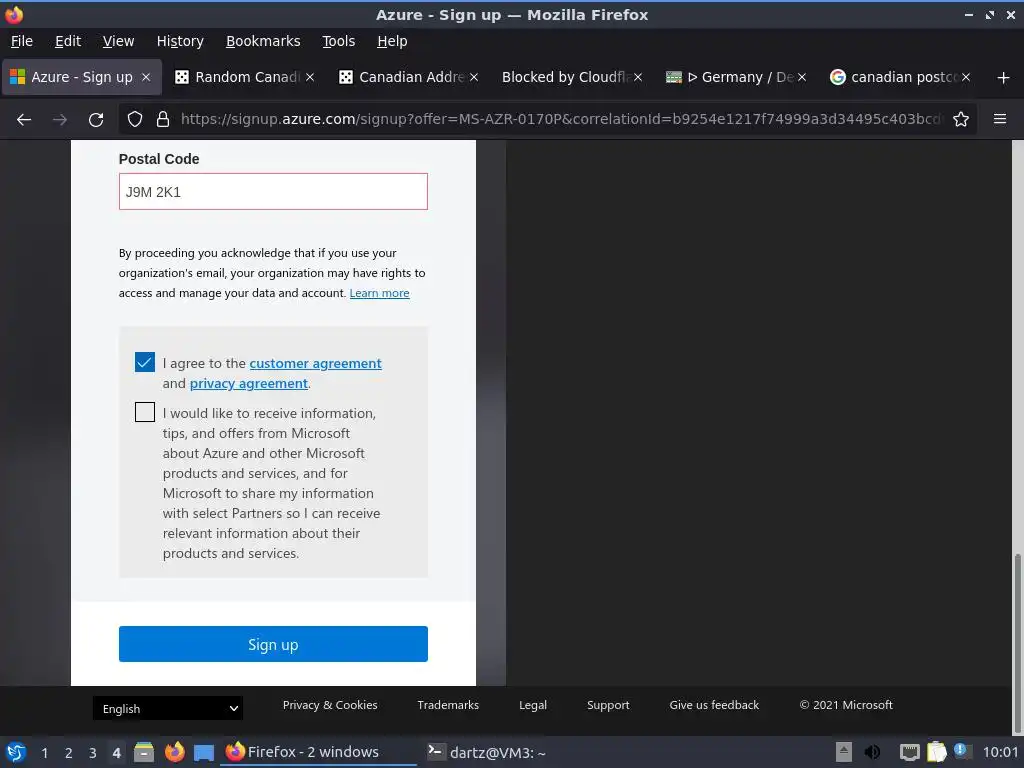This screenshot has width=1024, height=768.
Task: Click the blue Sign up button
Action: [273, 644]
